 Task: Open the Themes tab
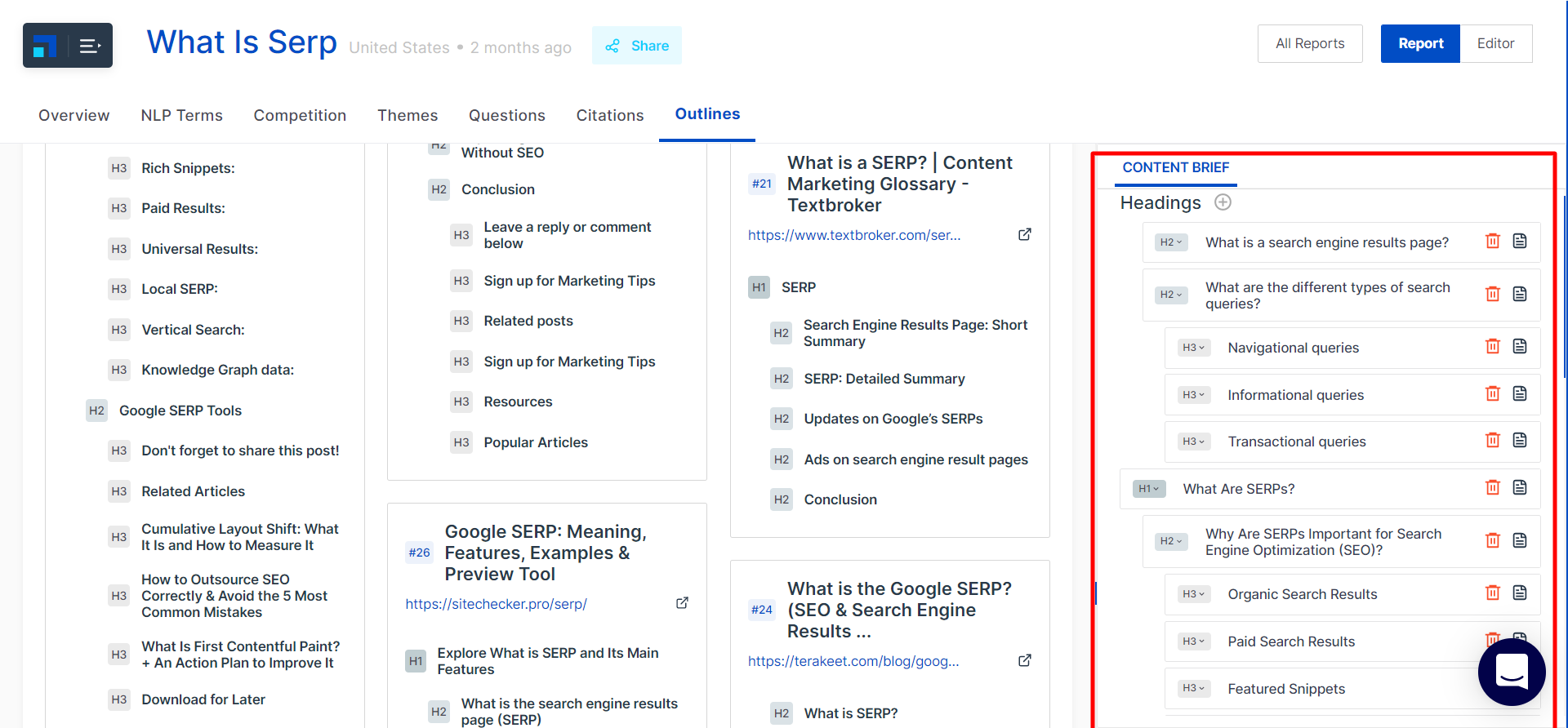(x=408, y=115)
